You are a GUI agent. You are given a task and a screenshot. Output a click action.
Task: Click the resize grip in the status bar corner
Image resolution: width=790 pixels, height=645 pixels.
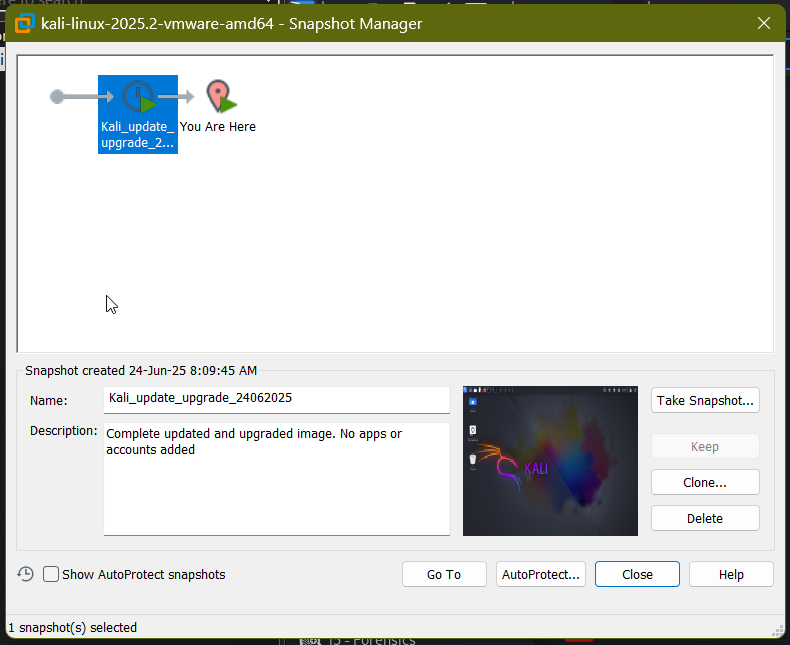[778, 632]
